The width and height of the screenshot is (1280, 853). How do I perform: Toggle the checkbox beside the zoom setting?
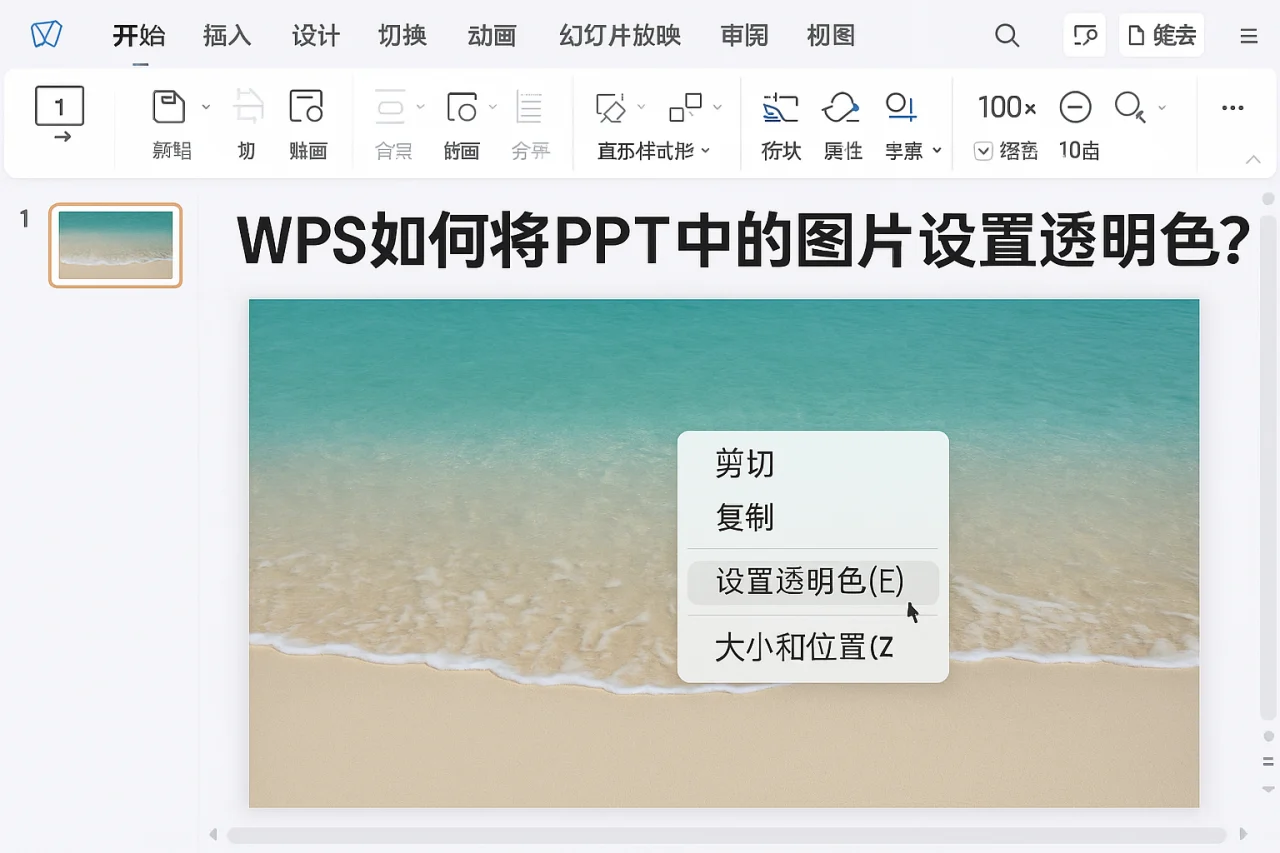click(x=985, y=151)
